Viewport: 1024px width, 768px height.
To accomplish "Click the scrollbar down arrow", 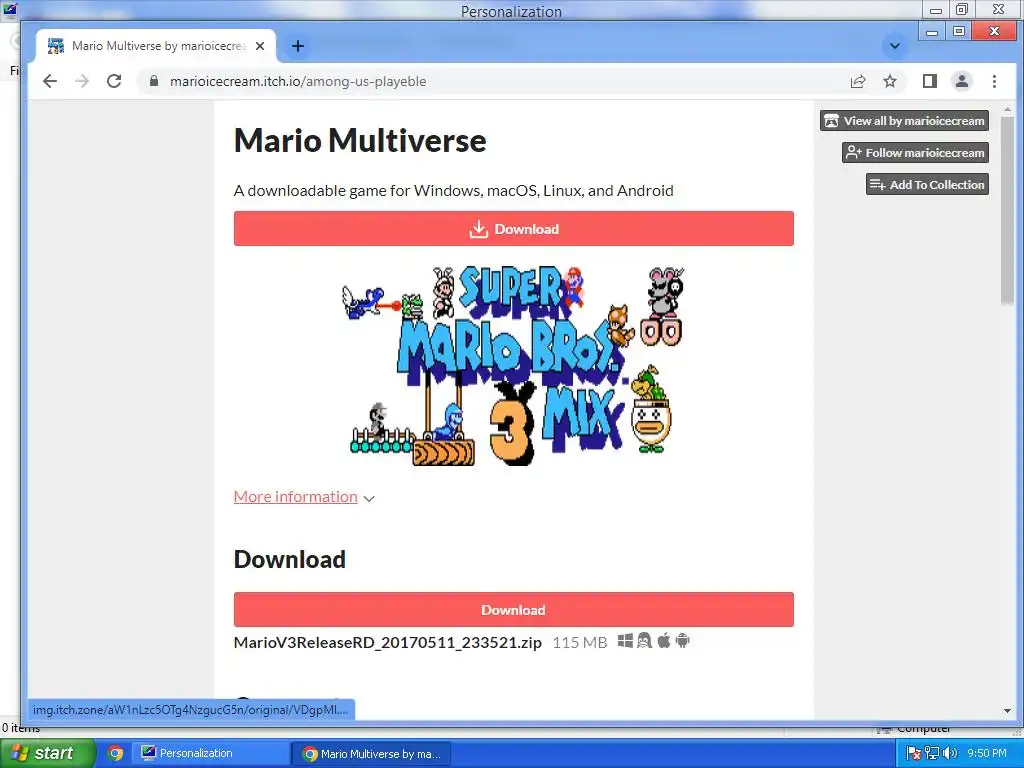I will 1007,711.
